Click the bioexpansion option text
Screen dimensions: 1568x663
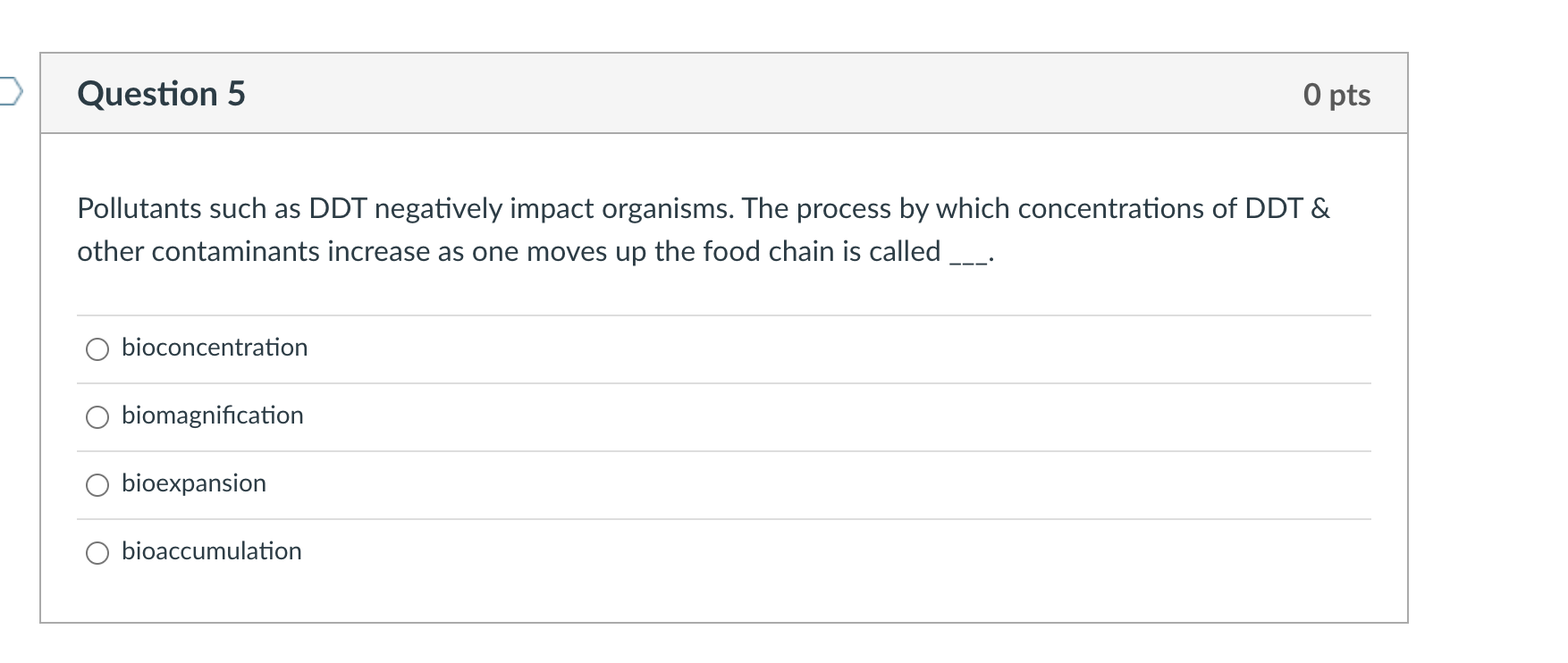click(194, 483)
